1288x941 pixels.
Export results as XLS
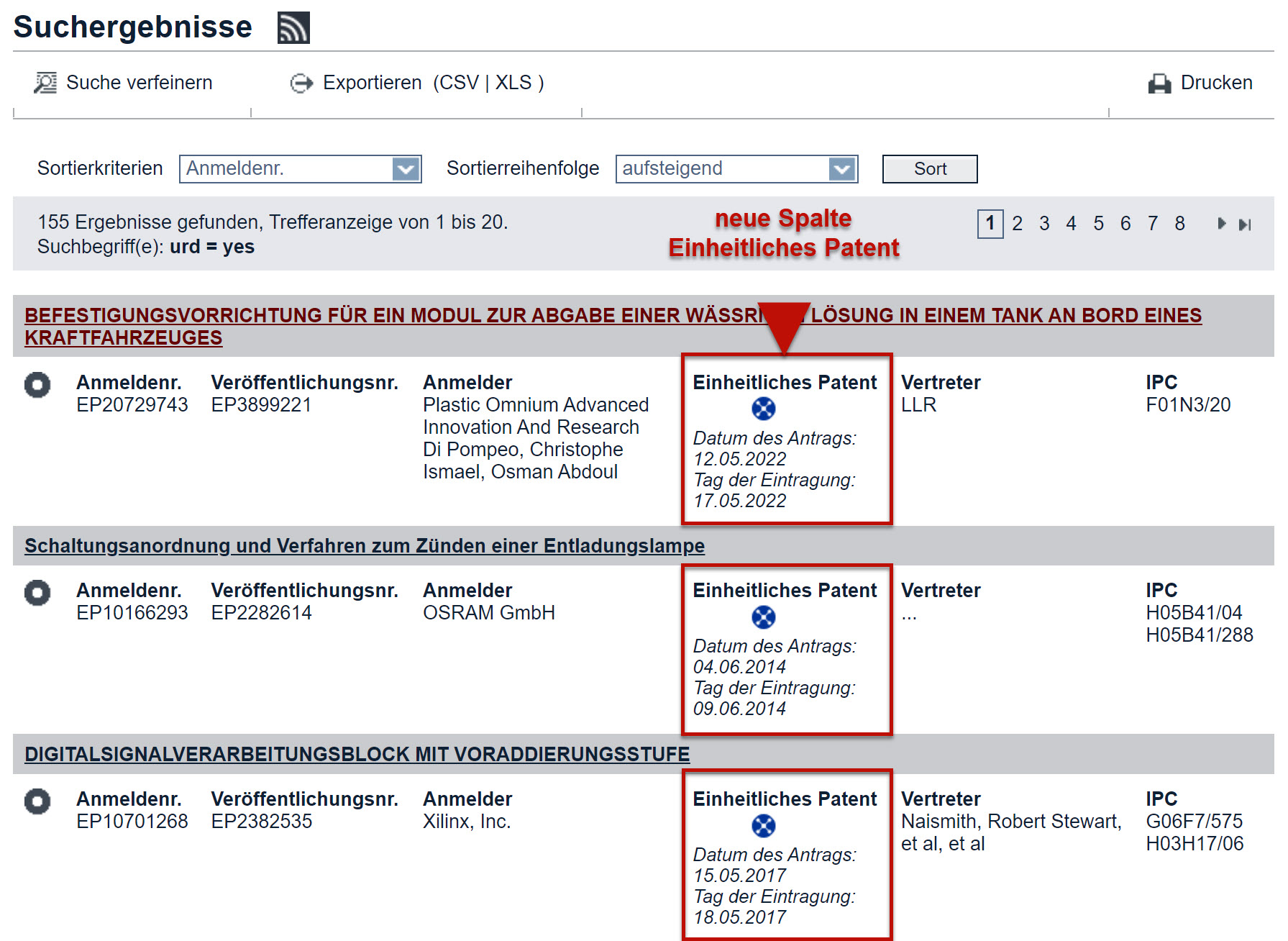point(513,83)
